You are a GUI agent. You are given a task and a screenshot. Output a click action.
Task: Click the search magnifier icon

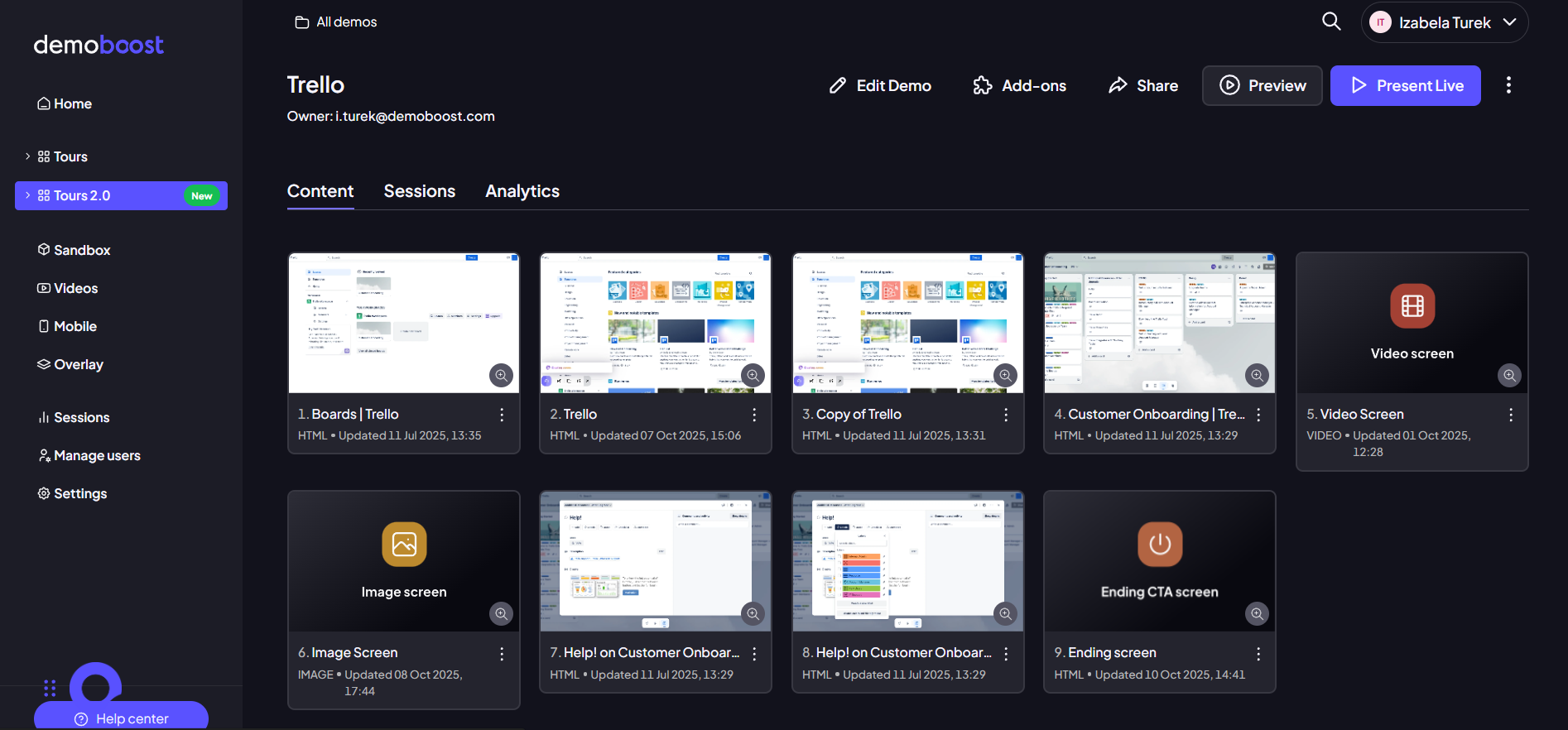tap(1331, 22)
